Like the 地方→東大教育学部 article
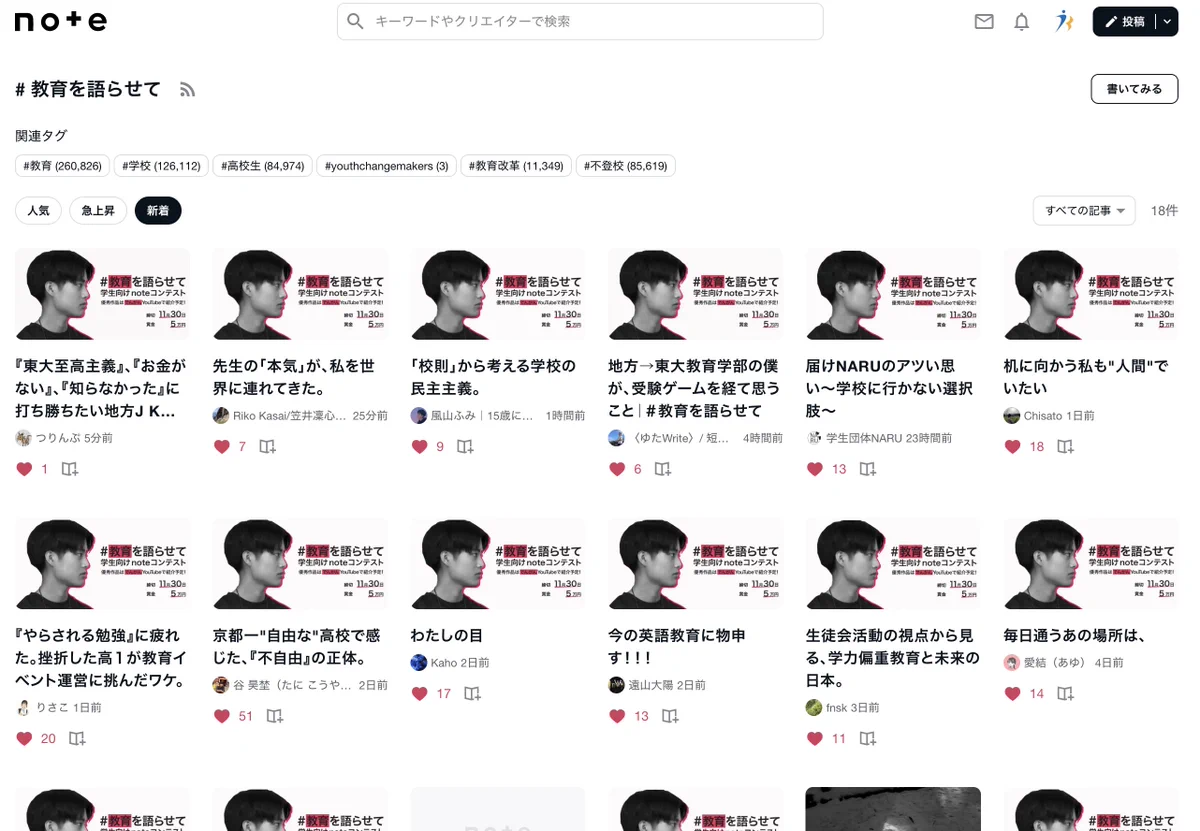The height and width of the screenshot is (831, 1200). 617,468
